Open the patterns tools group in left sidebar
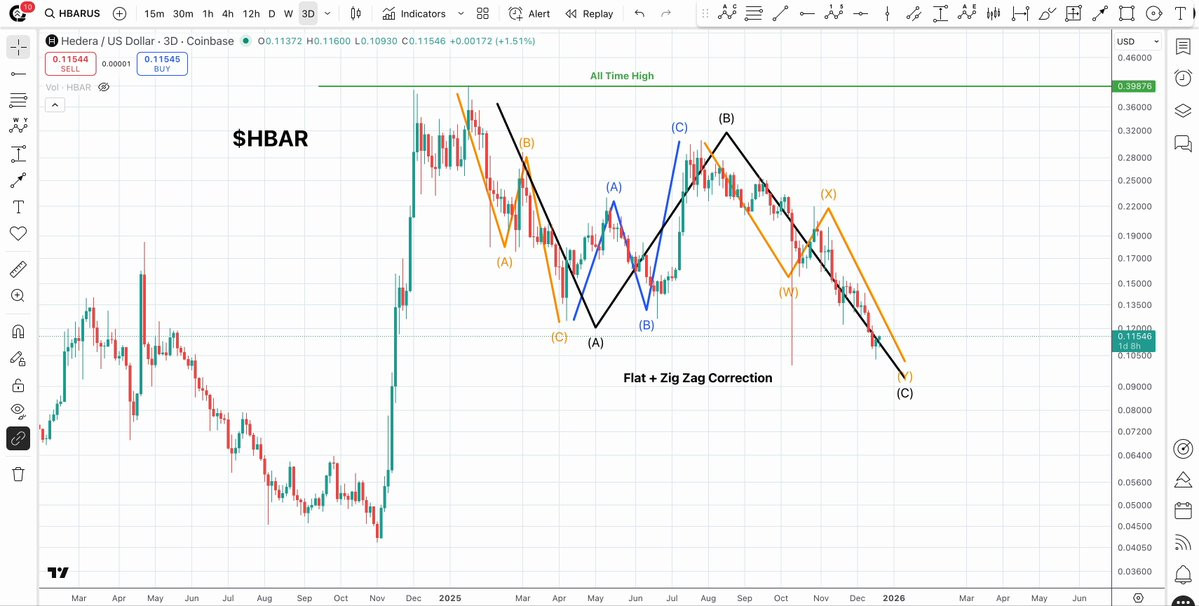Screen dimensions: 1199x606 click(x=18, y=127)
